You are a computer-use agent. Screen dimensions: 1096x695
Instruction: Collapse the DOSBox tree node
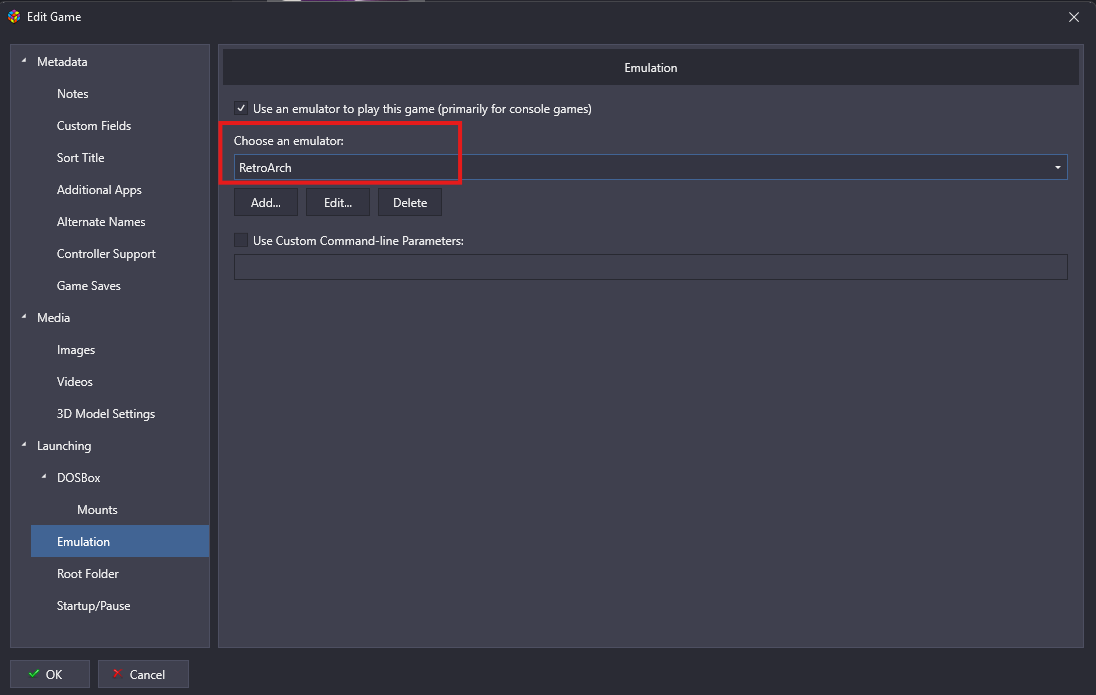[44, 477]
